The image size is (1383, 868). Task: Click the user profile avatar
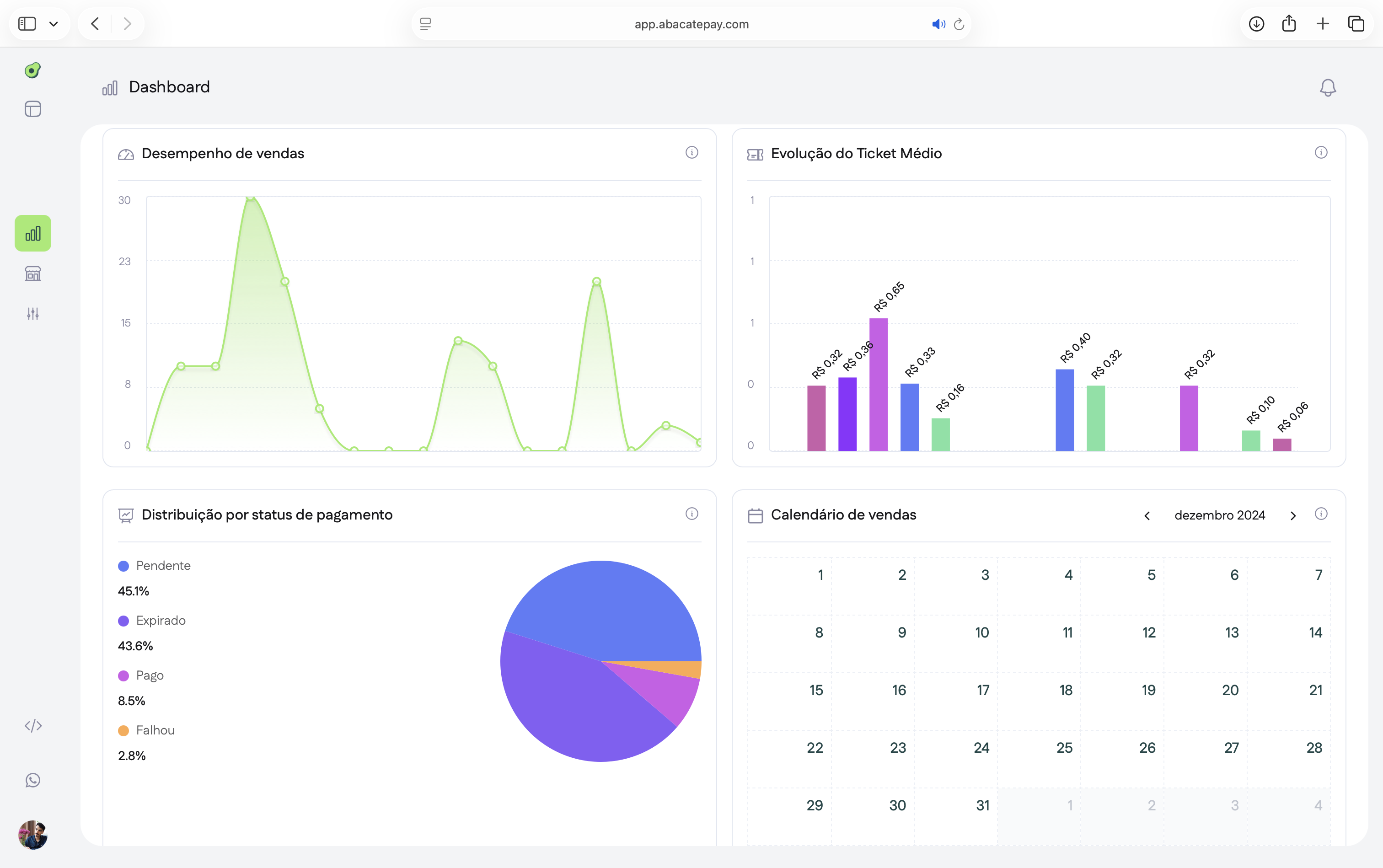[x=33, y=835]
